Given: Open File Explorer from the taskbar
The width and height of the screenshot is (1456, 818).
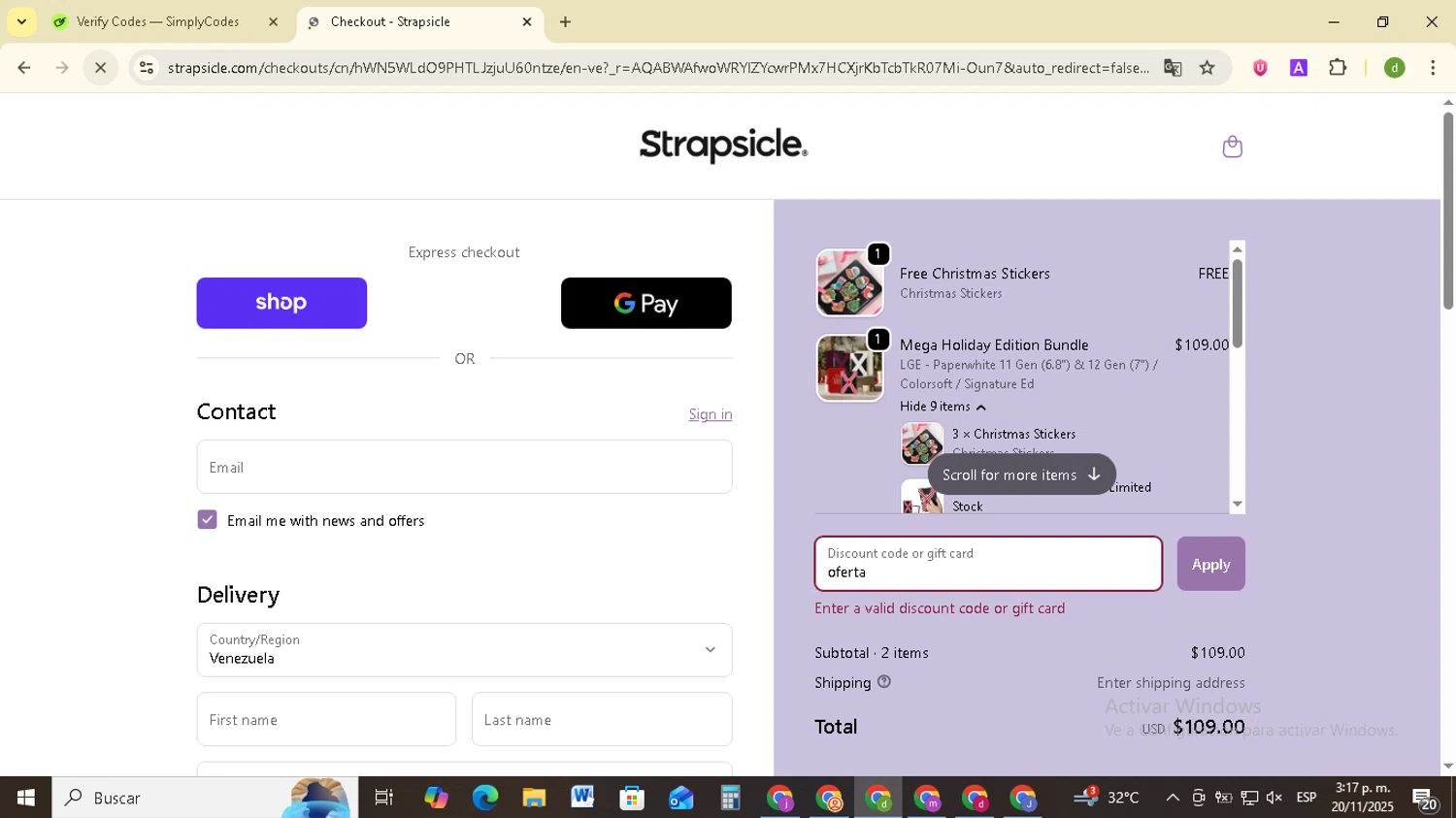Looking at the screenshot, I should pyautogui.click(x=534, y=798).
